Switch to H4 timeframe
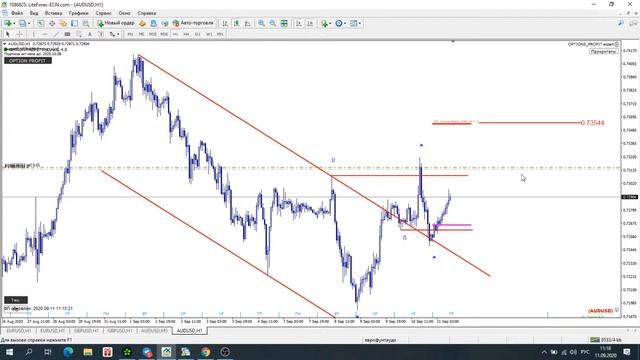Screen dimensions: 640x360 click(187, 34)
